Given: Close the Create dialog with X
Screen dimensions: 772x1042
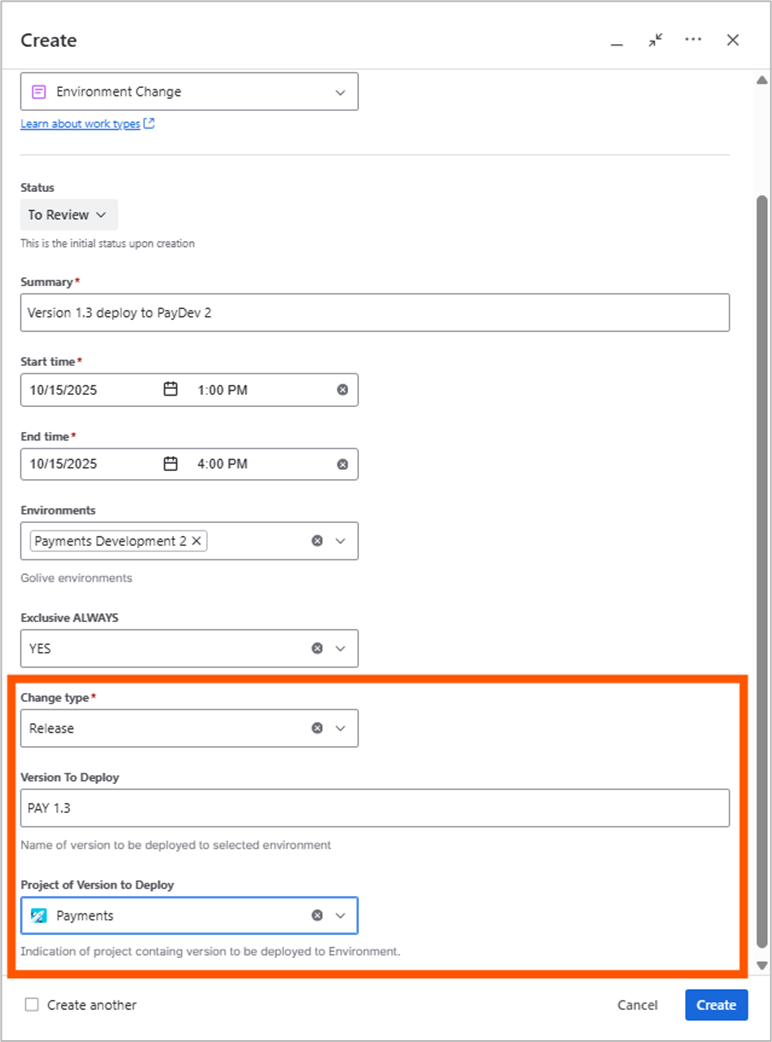Looking at the screenshot, I should tap(733, 40).
